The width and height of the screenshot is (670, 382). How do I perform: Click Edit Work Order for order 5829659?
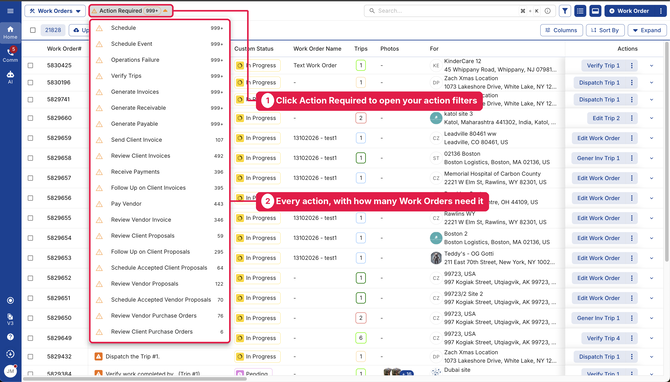[598, 138]
